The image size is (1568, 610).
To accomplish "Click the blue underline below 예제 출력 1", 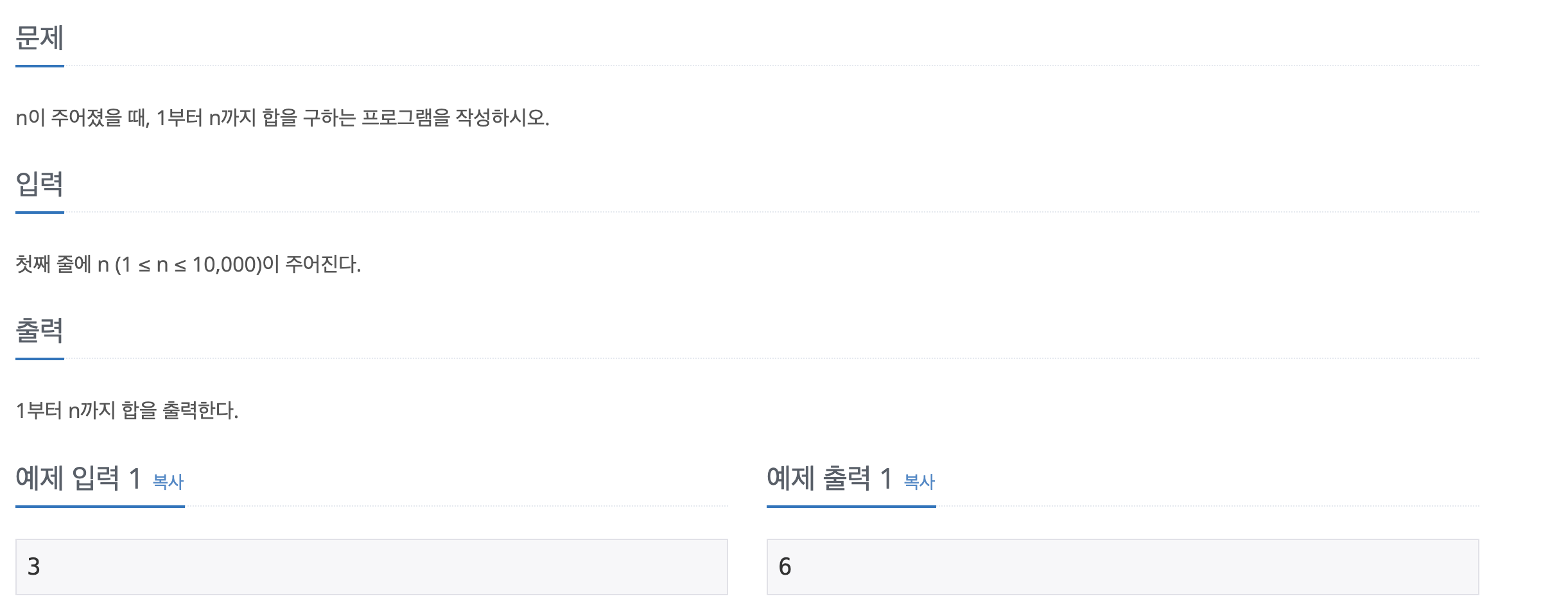I will [x=851, y=507].
